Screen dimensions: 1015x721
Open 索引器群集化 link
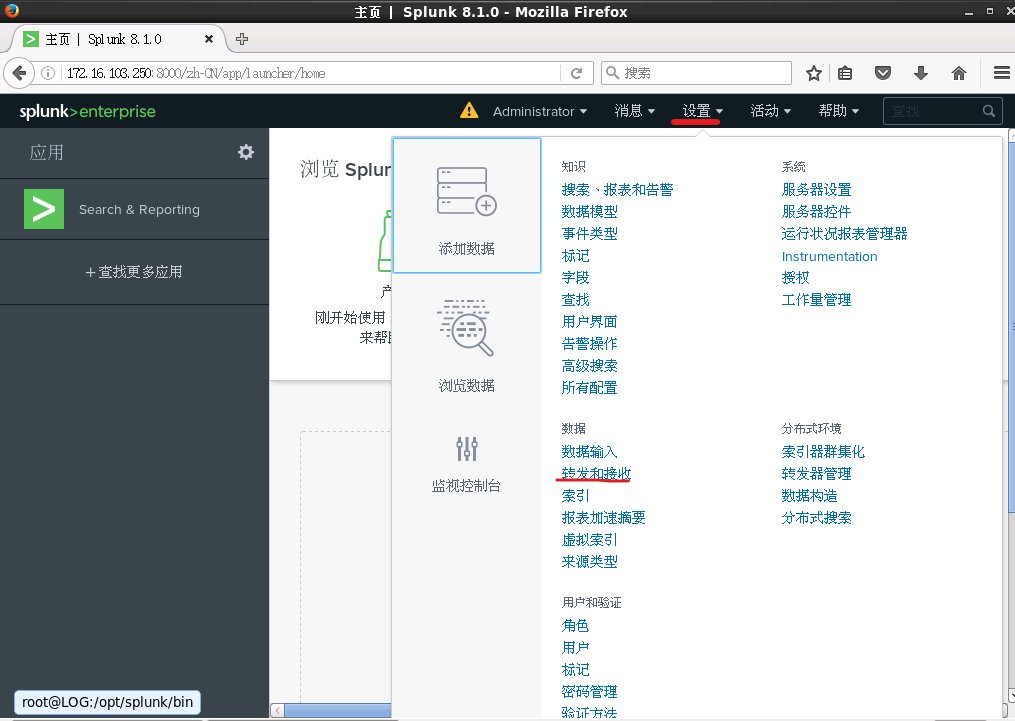tap(823, 452)
